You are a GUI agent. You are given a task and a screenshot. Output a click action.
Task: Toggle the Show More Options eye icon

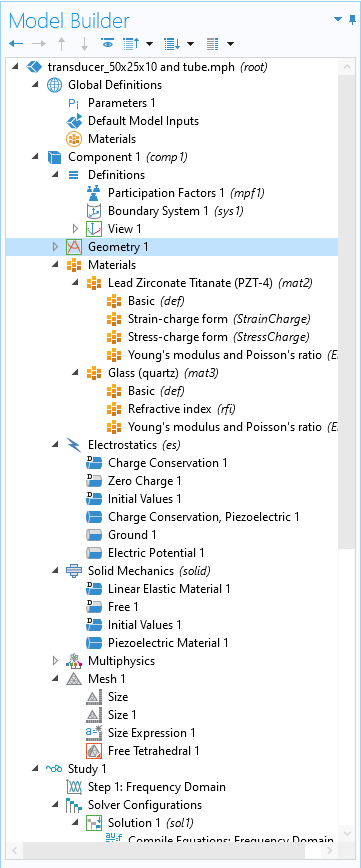(107, 43)
